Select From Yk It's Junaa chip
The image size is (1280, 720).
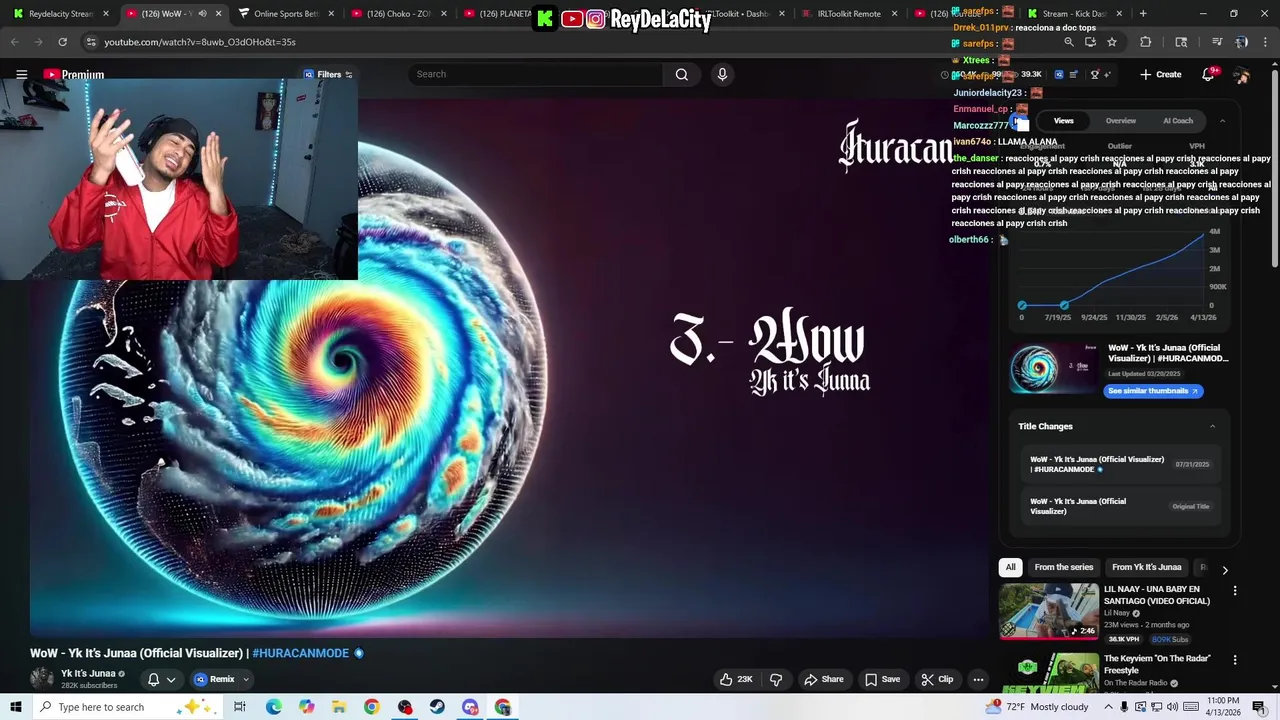tap(1146, 567)
